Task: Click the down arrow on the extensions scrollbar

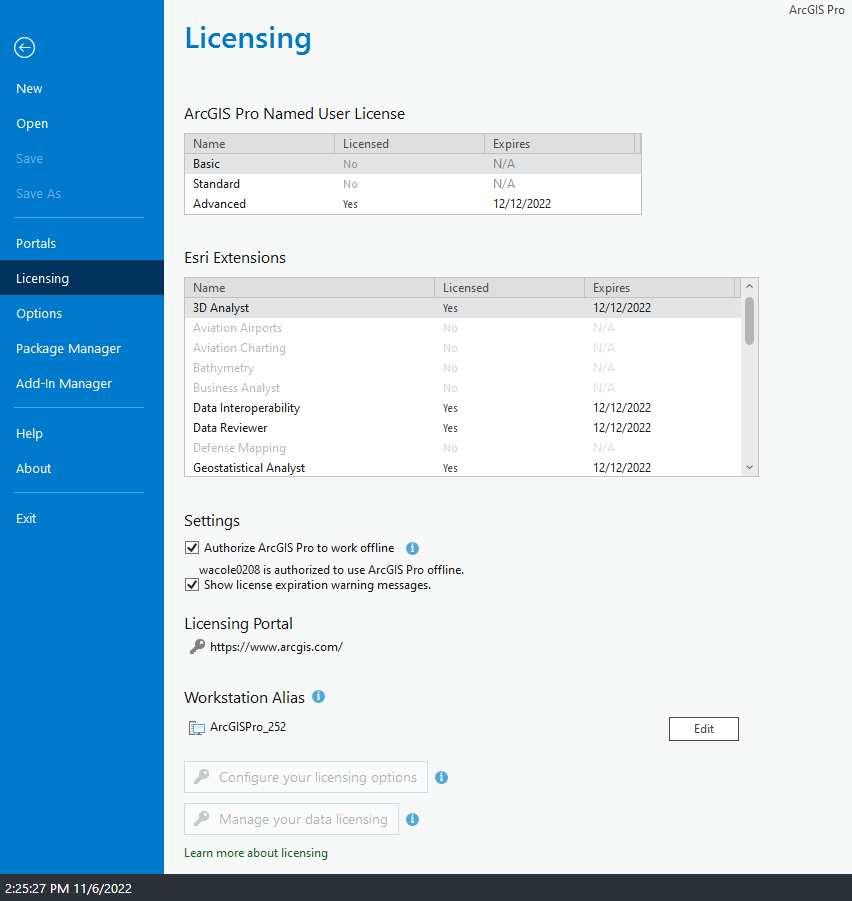Action: [x=749, y=466]
